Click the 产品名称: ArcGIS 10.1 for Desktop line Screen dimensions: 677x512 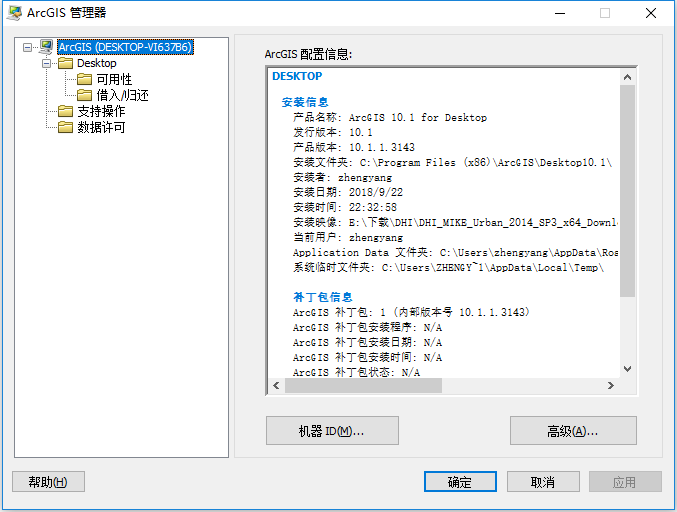390,117
